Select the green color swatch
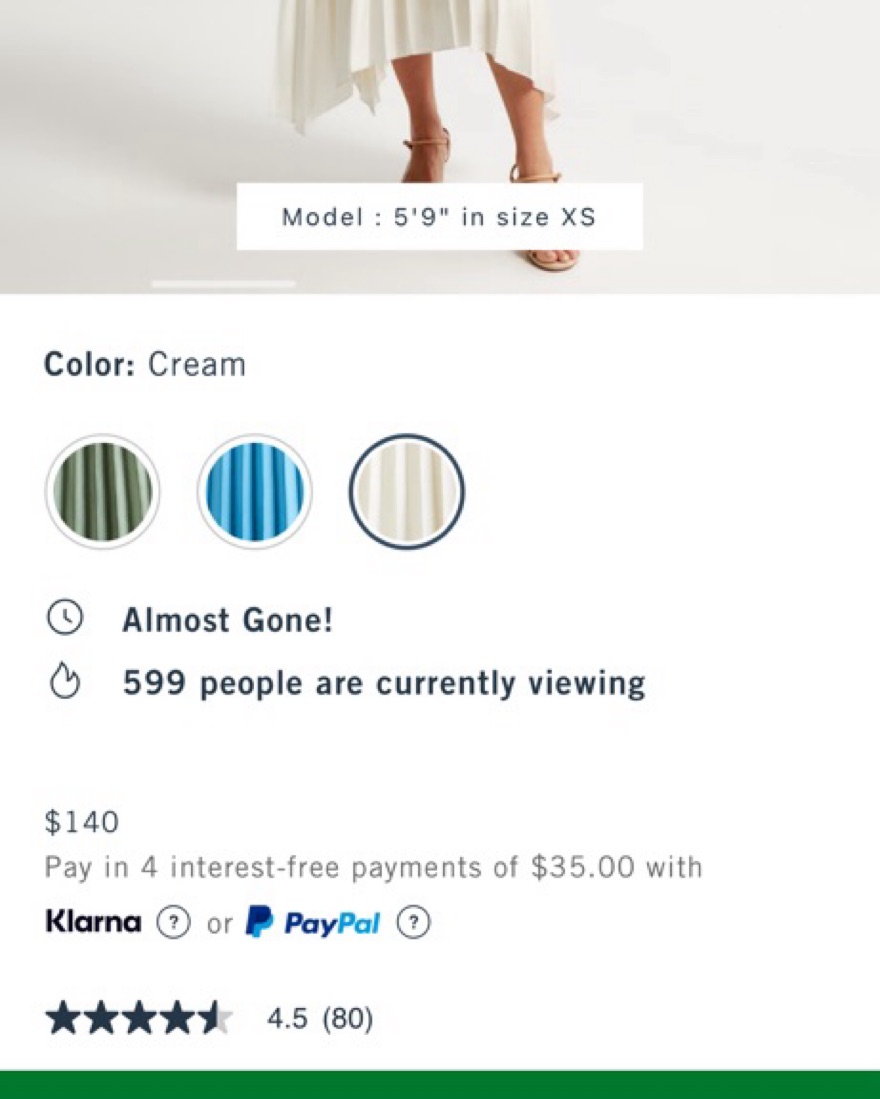This screenshot has height=1099, width=880. (103, 492)
